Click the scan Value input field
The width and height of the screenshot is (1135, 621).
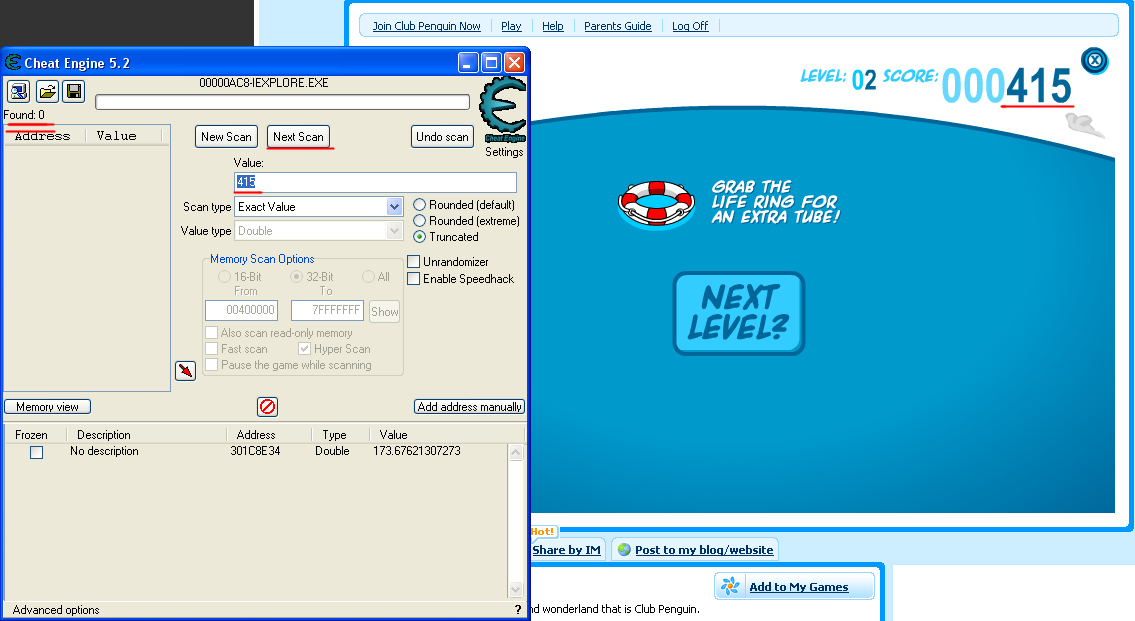[375, 182]
